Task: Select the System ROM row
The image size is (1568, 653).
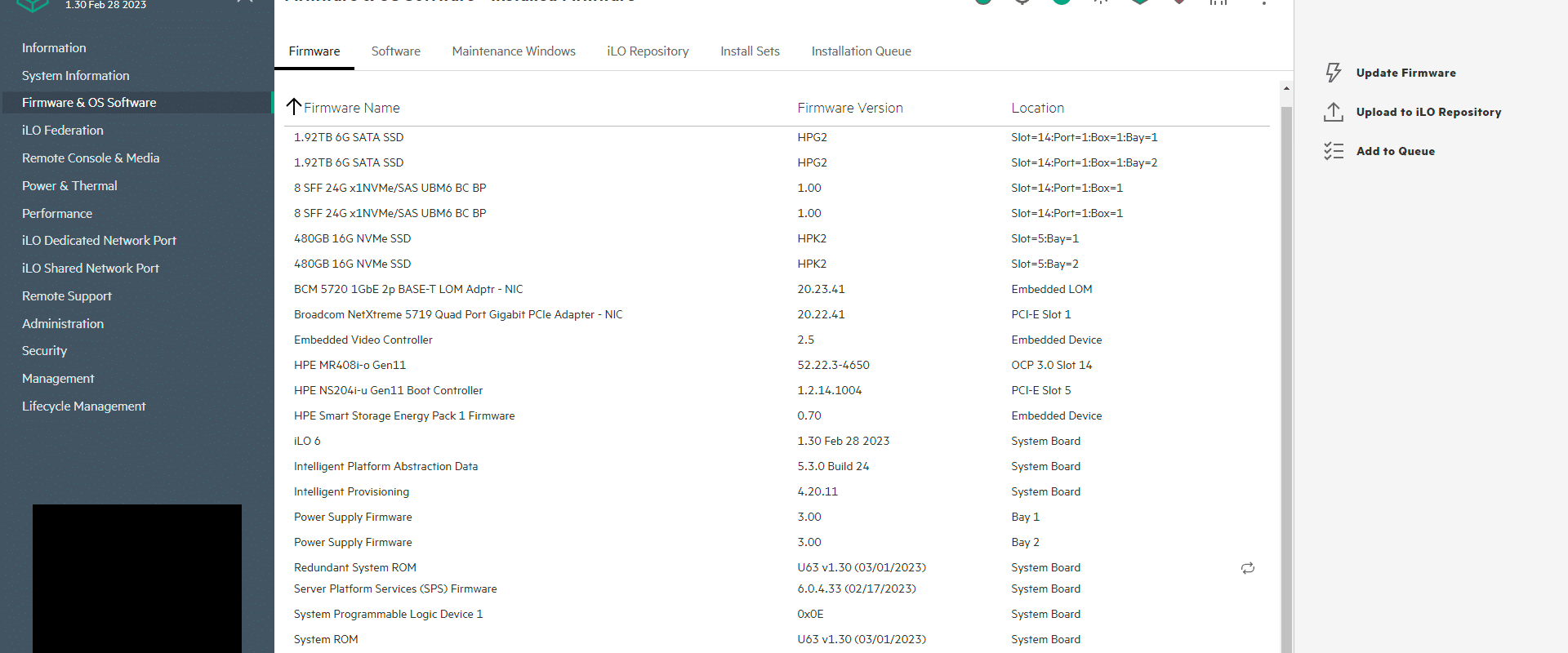Action: click(777, 639)
